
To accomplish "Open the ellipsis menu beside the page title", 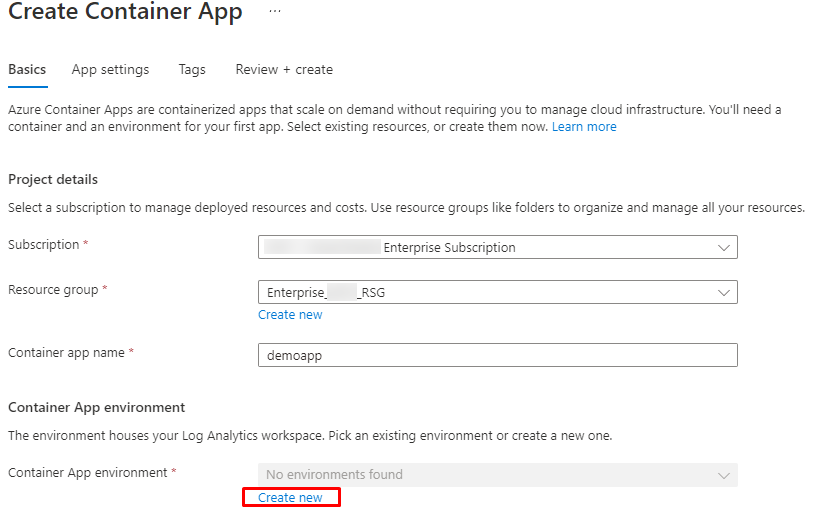I will [275, 12].
